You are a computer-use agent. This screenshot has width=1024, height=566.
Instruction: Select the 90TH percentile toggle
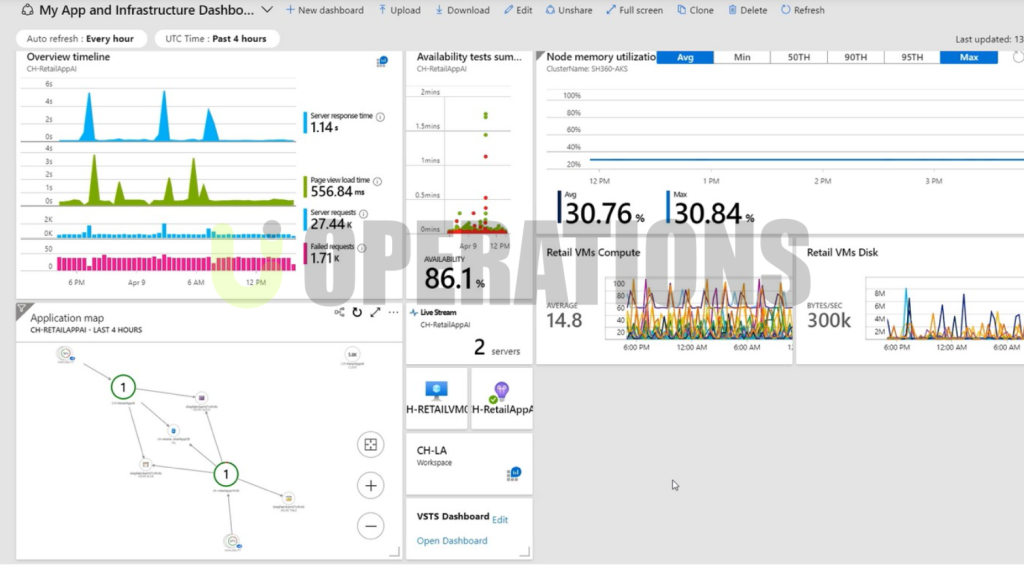(x=856, y=57)
